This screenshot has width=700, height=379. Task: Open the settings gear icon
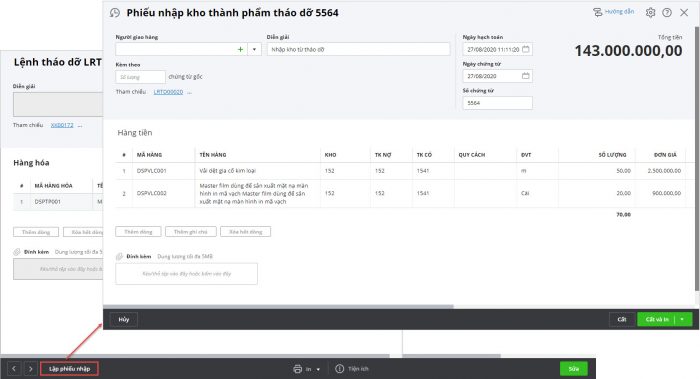coord(650,12)
